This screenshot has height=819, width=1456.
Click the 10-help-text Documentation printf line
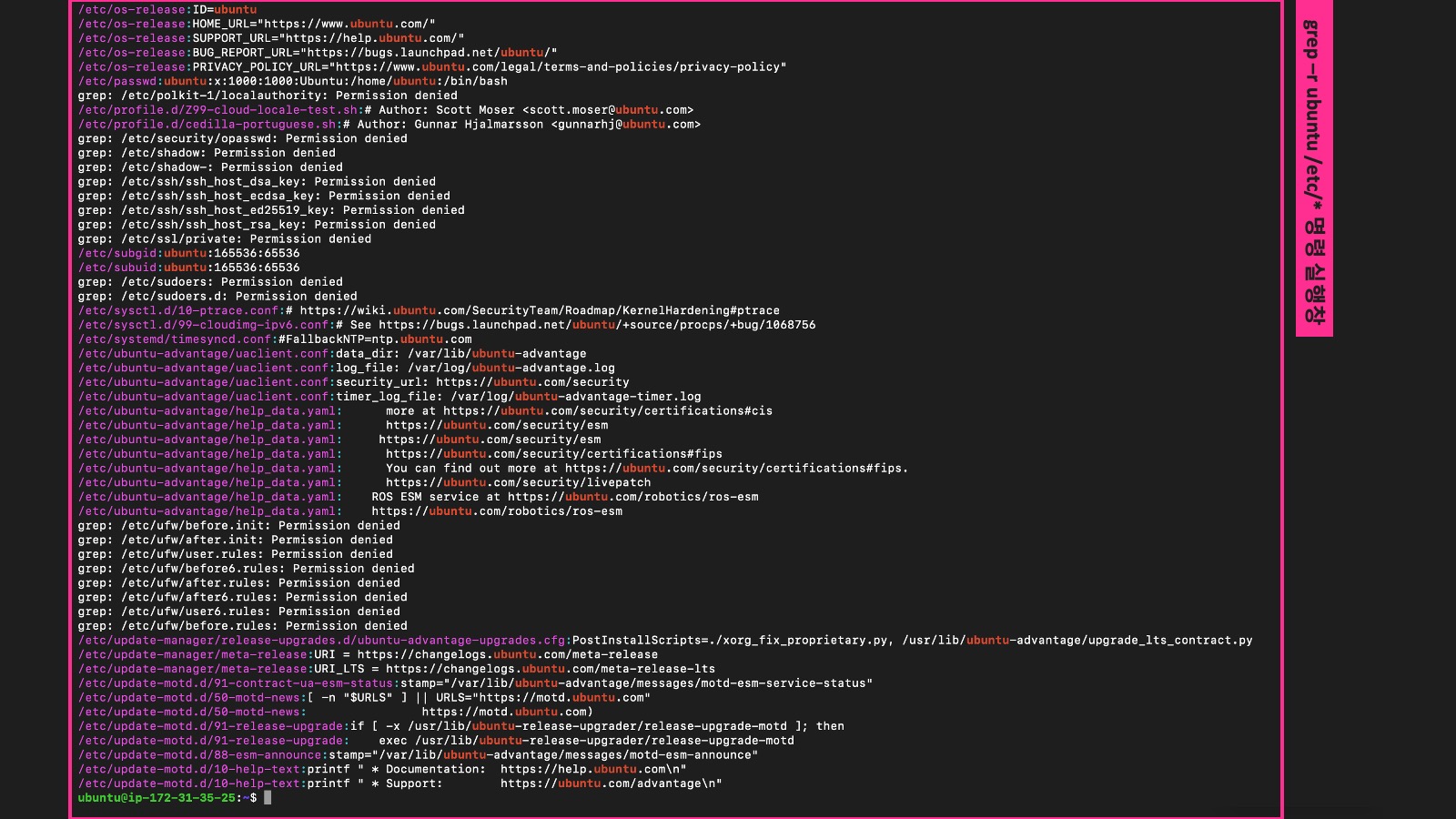(382, 770)
